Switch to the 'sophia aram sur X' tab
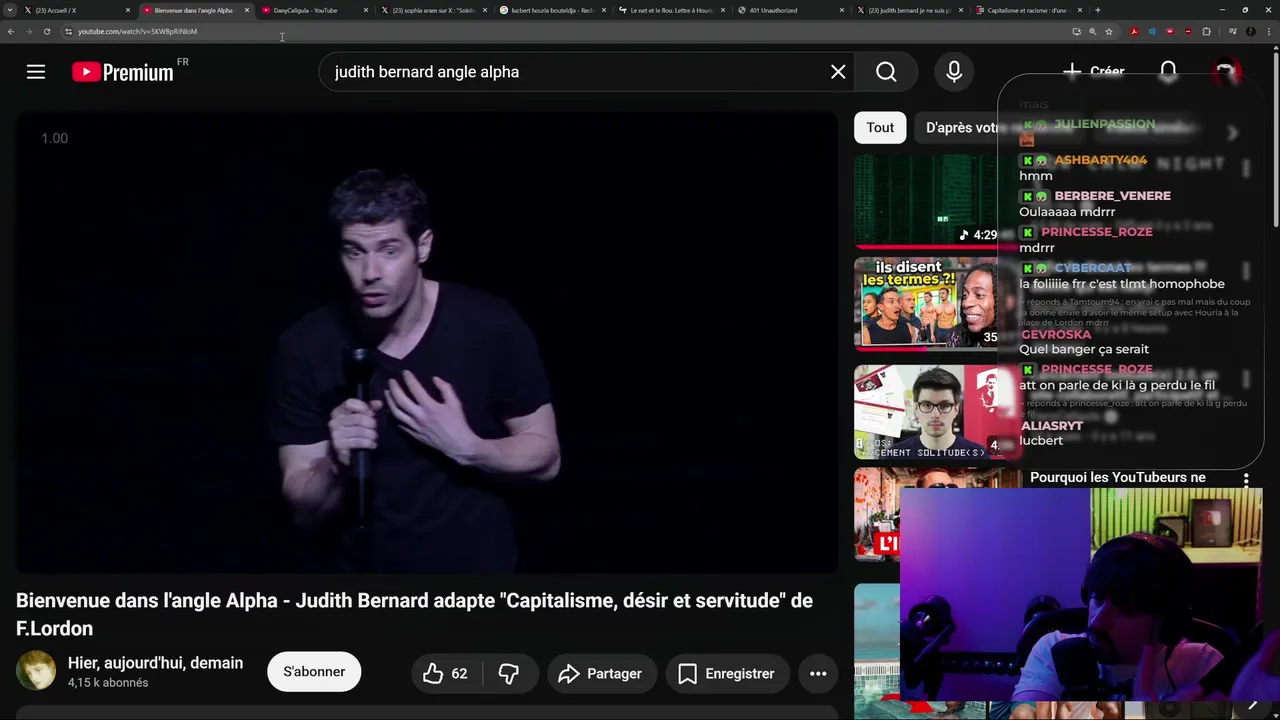Viewport: 1280px width, 720px height. (x=432, y=10)
